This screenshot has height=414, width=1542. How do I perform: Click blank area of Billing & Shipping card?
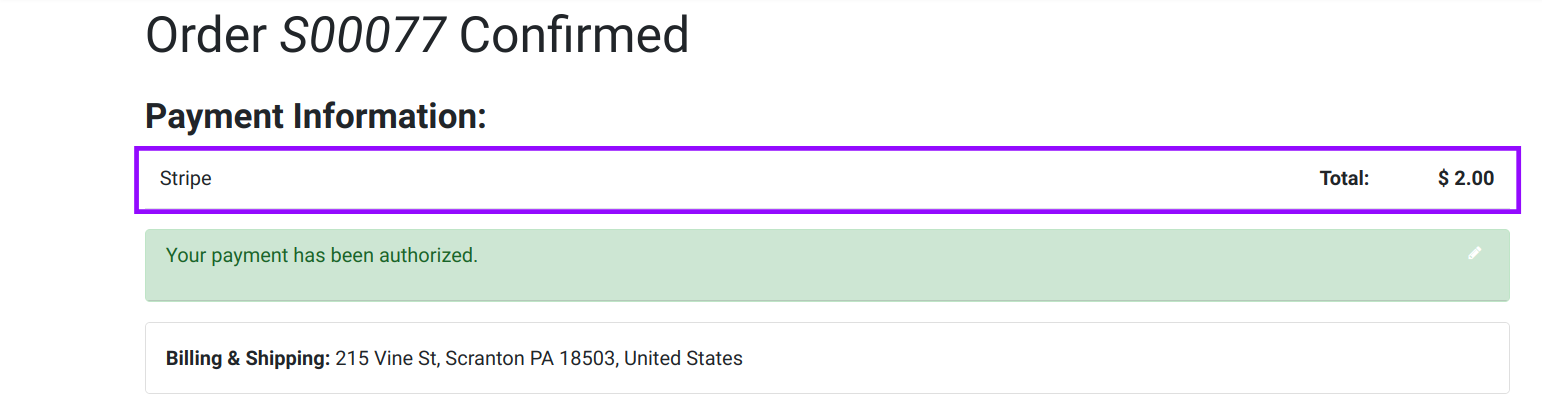1100,358
